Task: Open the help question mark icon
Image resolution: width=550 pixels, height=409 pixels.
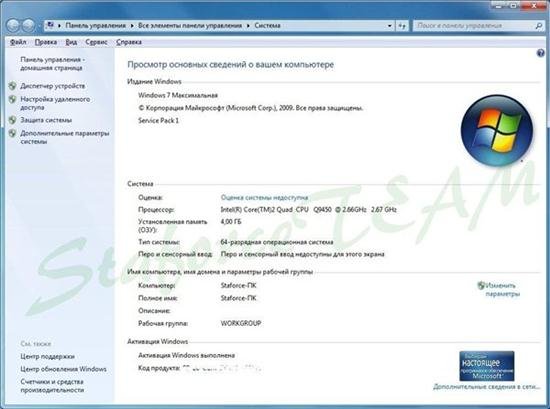Action: pos(541,53)
